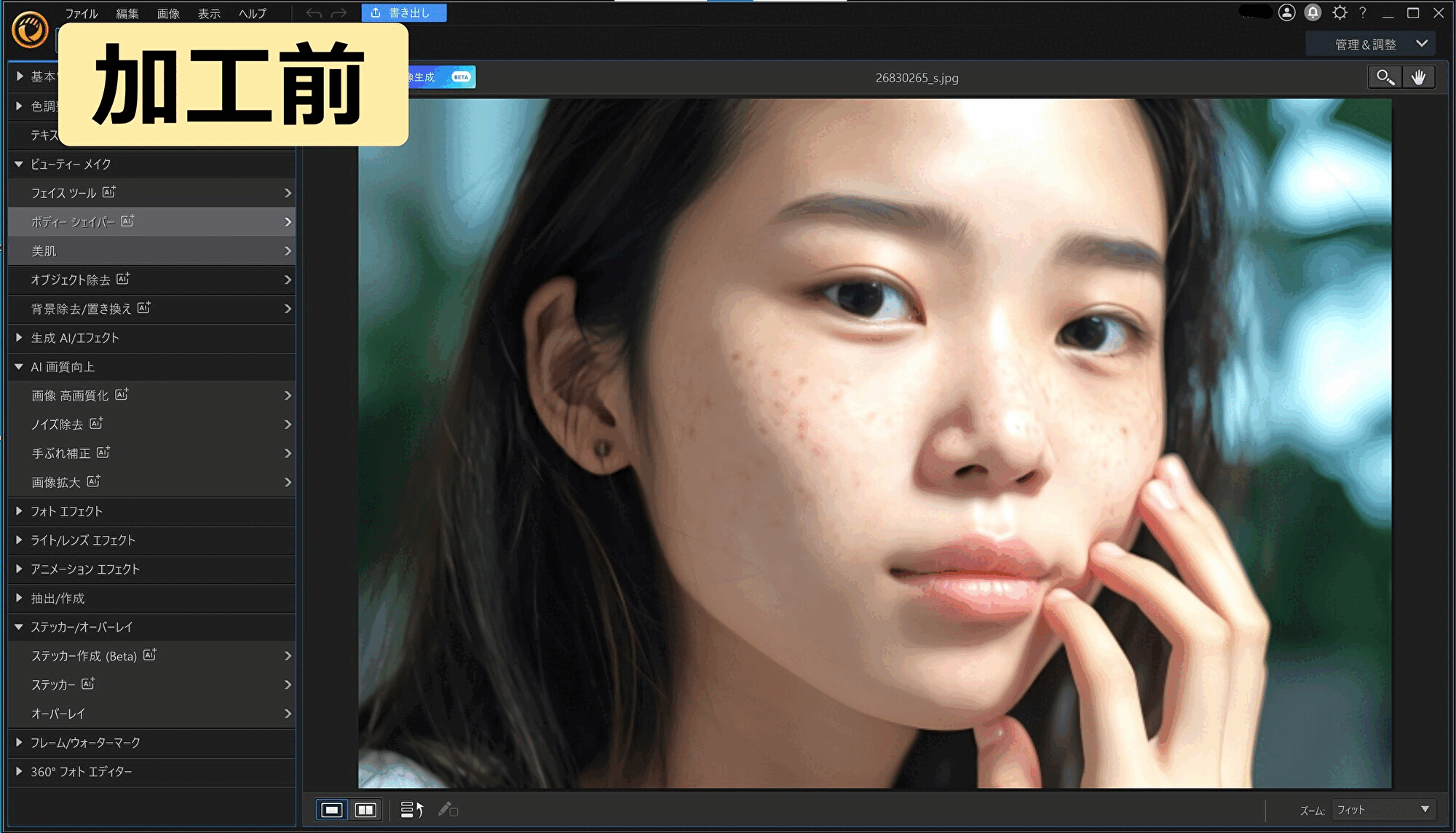Open the ファイル menu
Viewport: 1456px width, 833px height.
pos(82,12)
